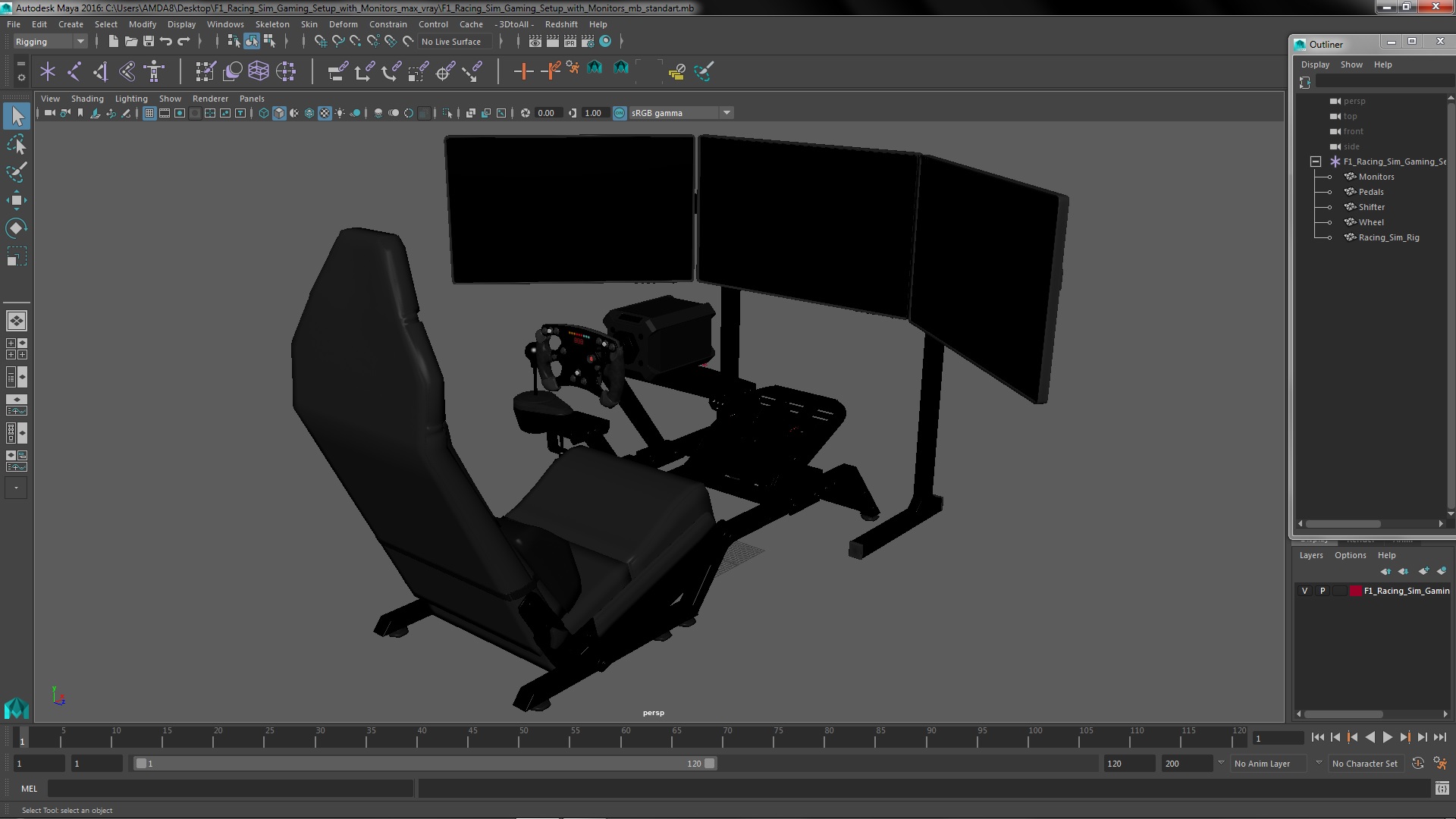Click the Play Forwards button

[x=1387, y=737]
